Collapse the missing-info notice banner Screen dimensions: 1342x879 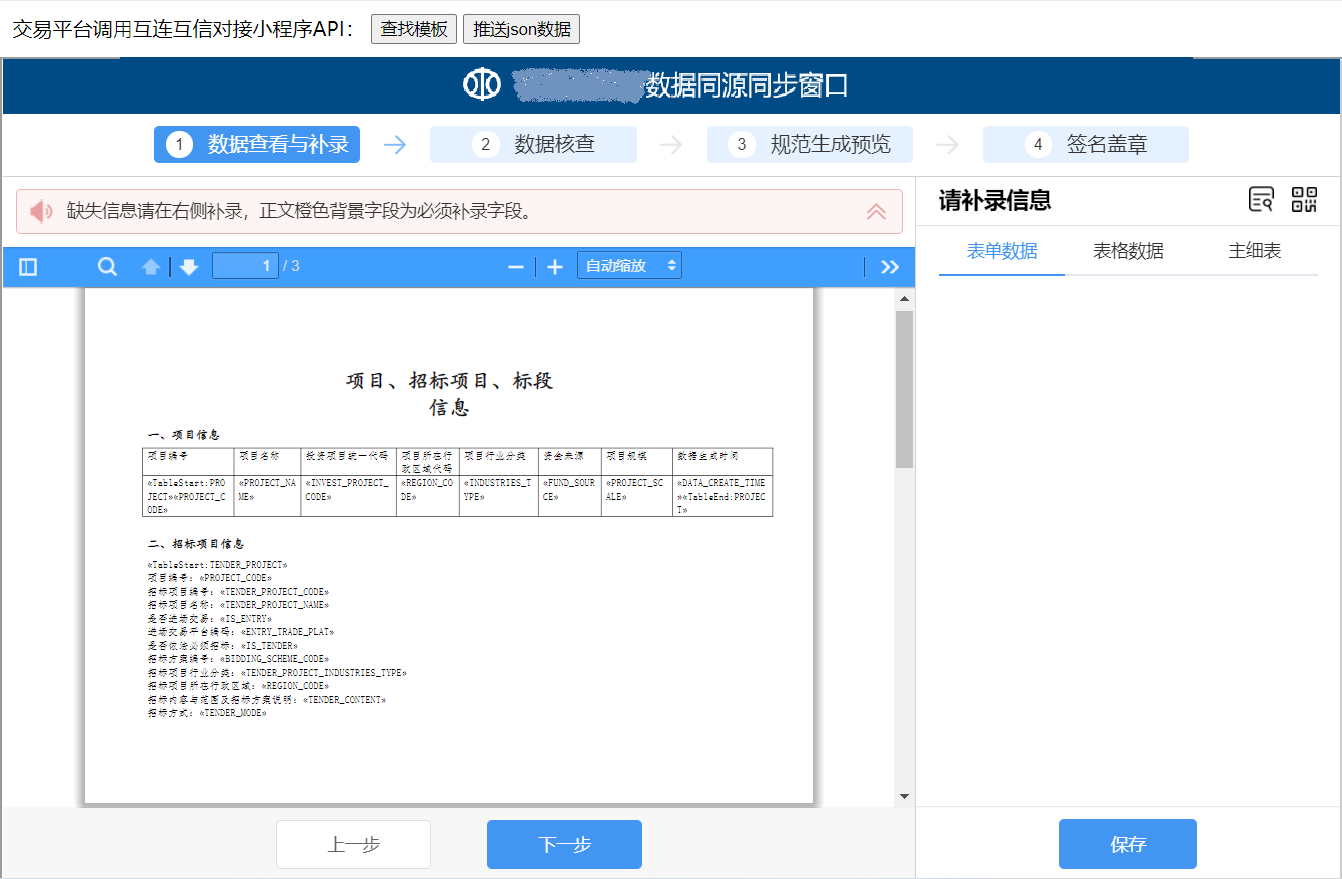[x=876, y=212]
